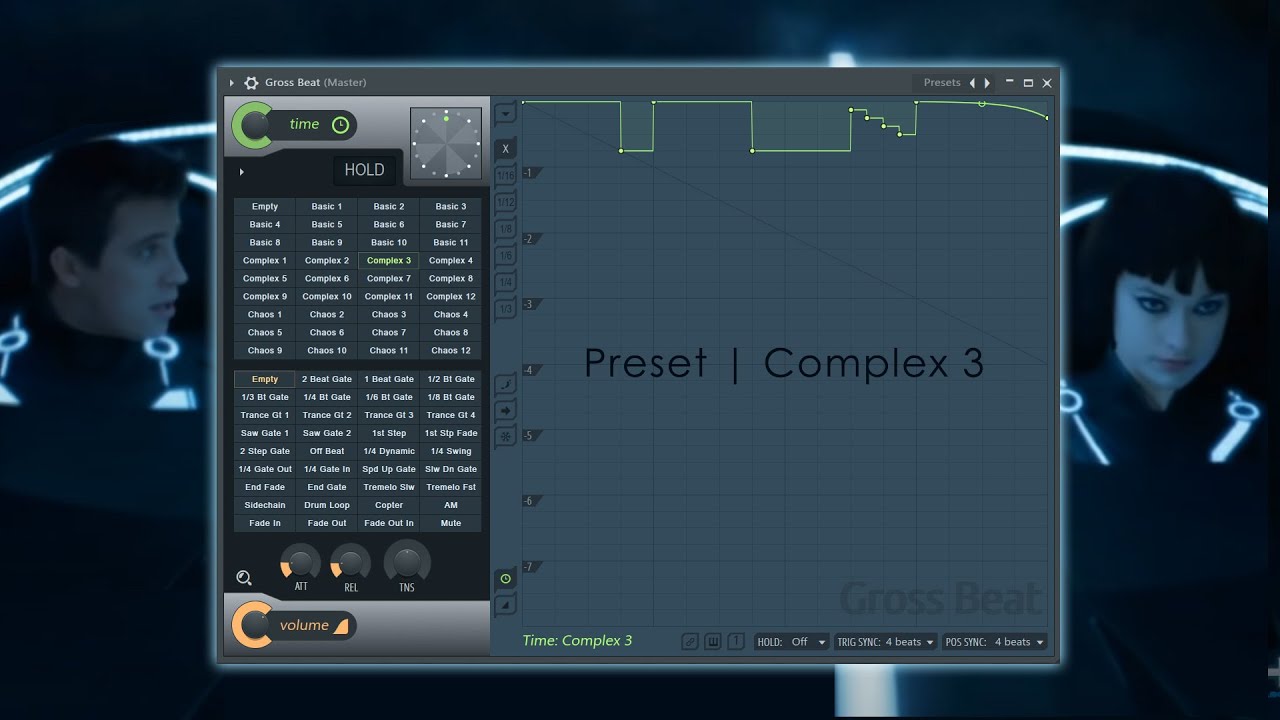Switch to volume envelope triangle icon
The image size is (1280, 720).
[505, 604]
